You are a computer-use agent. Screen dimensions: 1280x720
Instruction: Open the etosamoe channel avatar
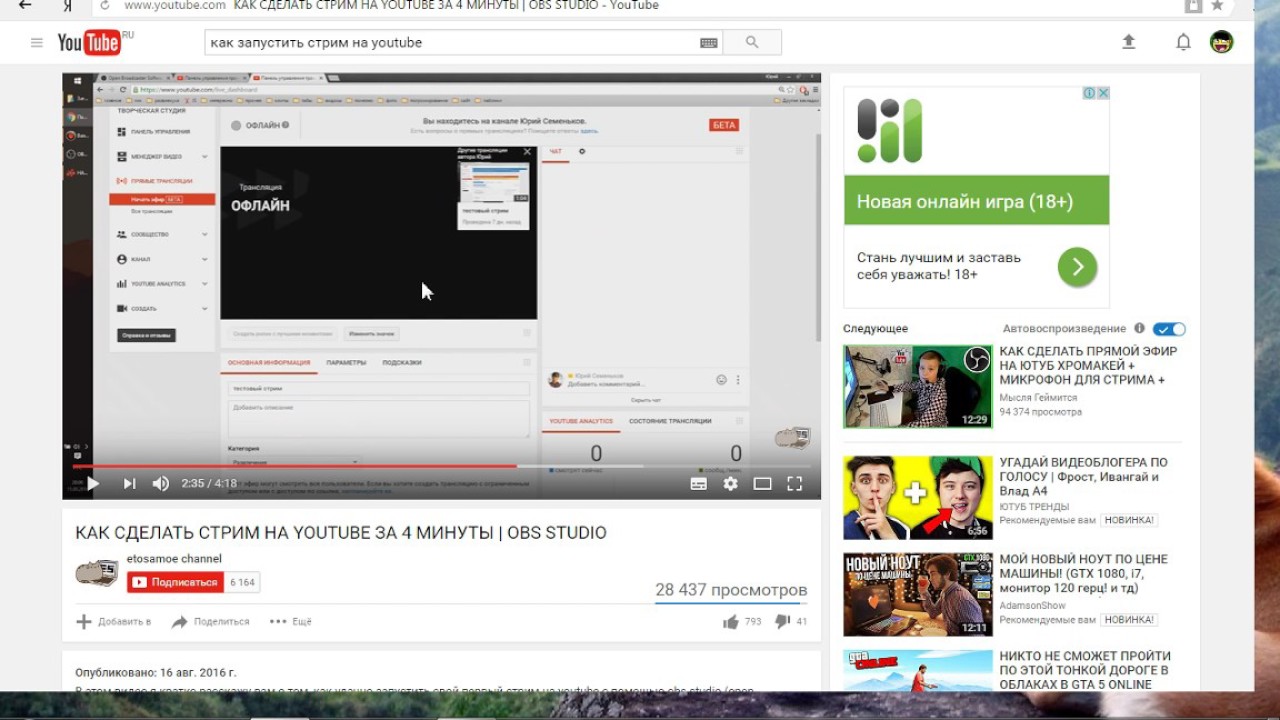tap(97, 573)
